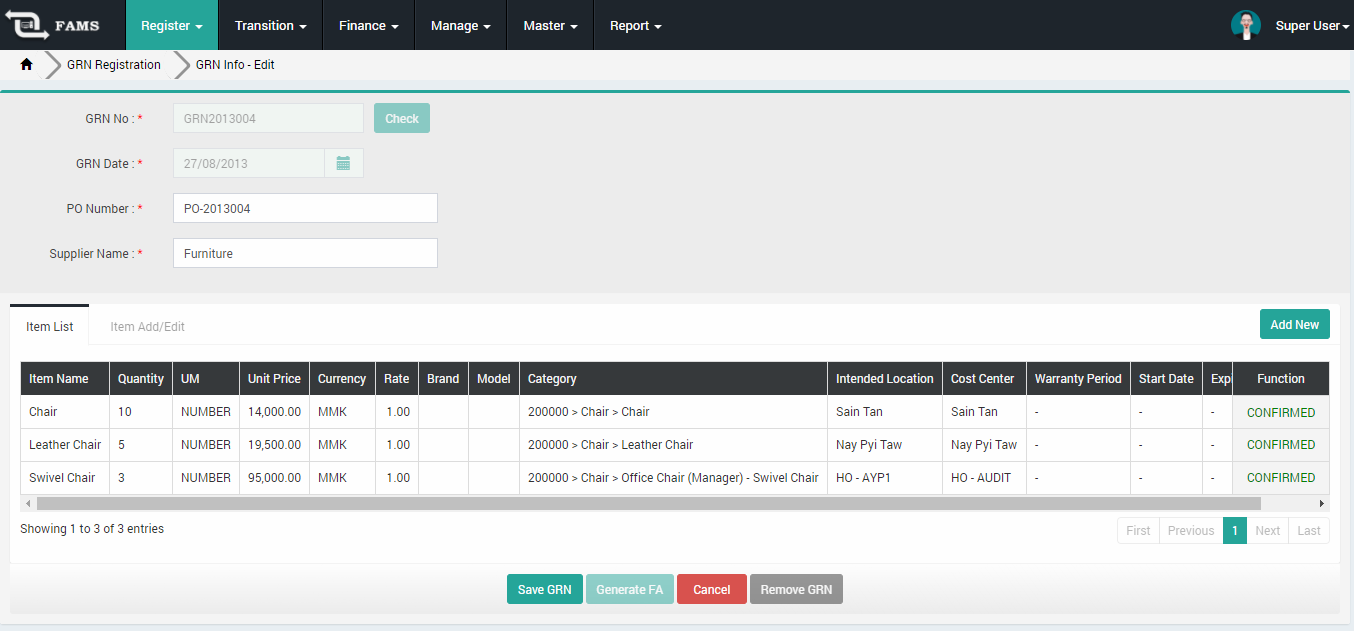Click the Super User avatar picture
Screen dimensions: 1354x631
pos(1246,23)
